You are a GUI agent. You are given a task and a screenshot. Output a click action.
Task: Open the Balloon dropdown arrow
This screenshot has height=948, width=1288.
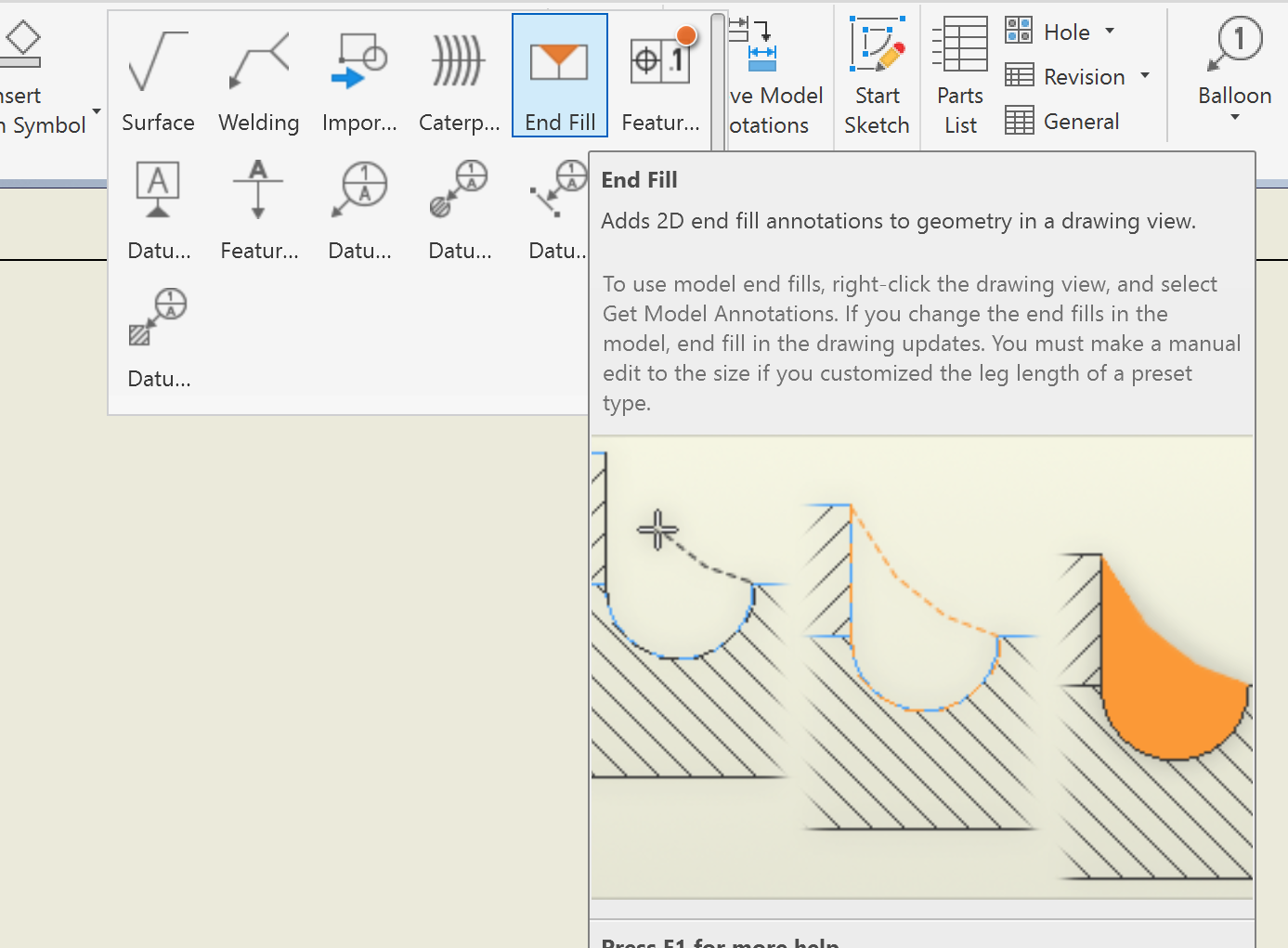click(1234, 116)
